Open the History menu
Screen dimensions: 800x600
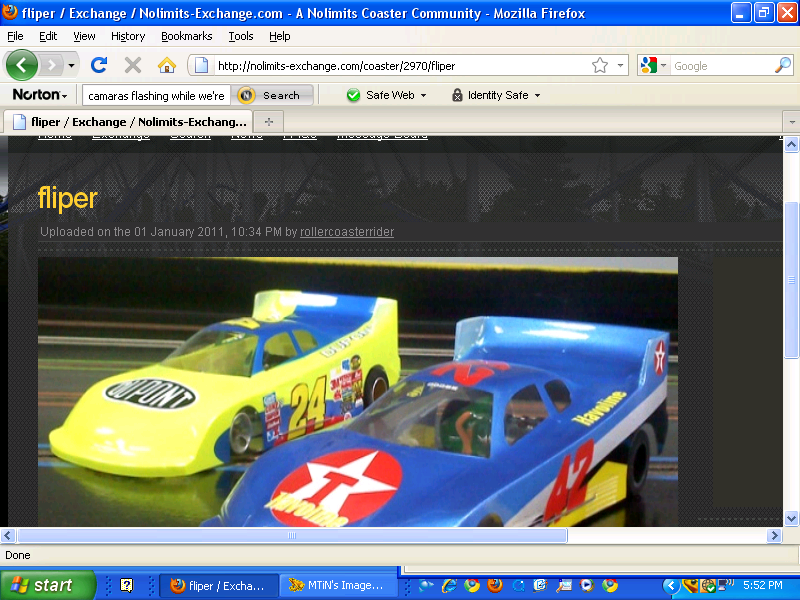128,36
